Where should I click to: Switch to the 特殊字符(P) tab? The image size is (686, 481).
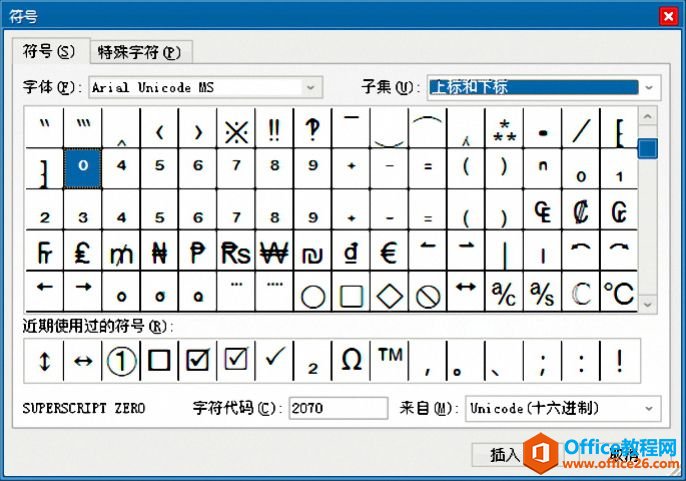pos(139,53)
